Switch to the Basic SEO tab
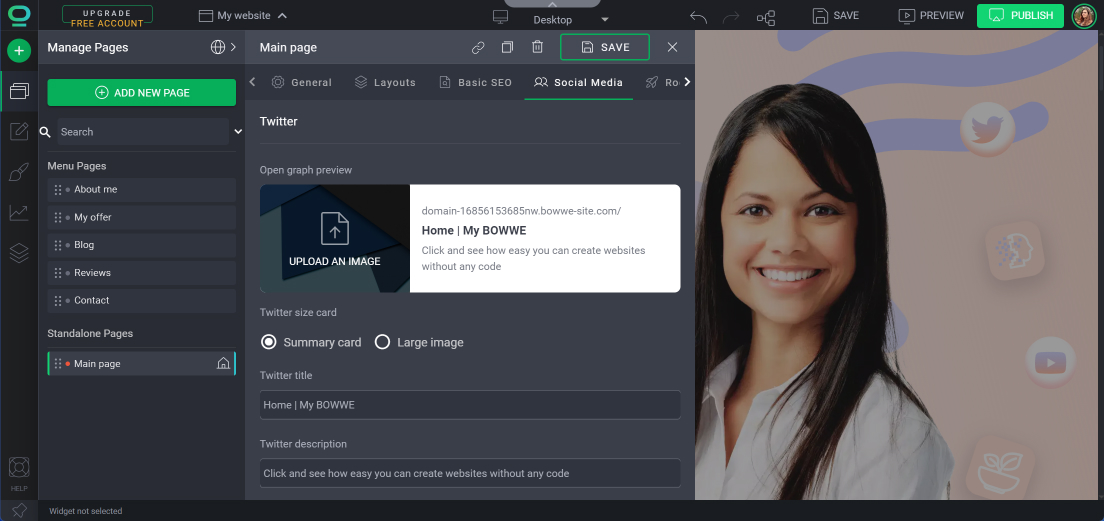Screen dimensions: 1104x521 475,82
